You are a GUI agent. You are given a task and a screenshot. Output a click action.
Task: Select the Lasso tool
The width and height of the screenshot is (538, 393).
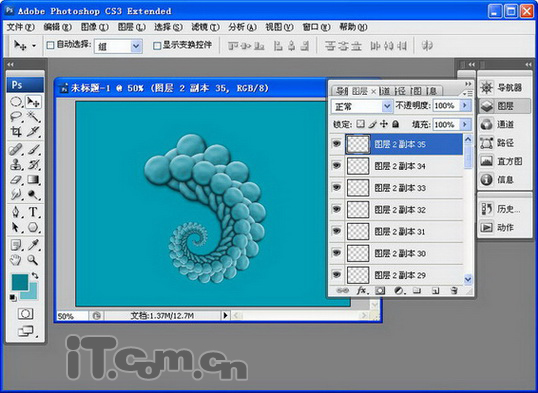[x=16, y=117]
